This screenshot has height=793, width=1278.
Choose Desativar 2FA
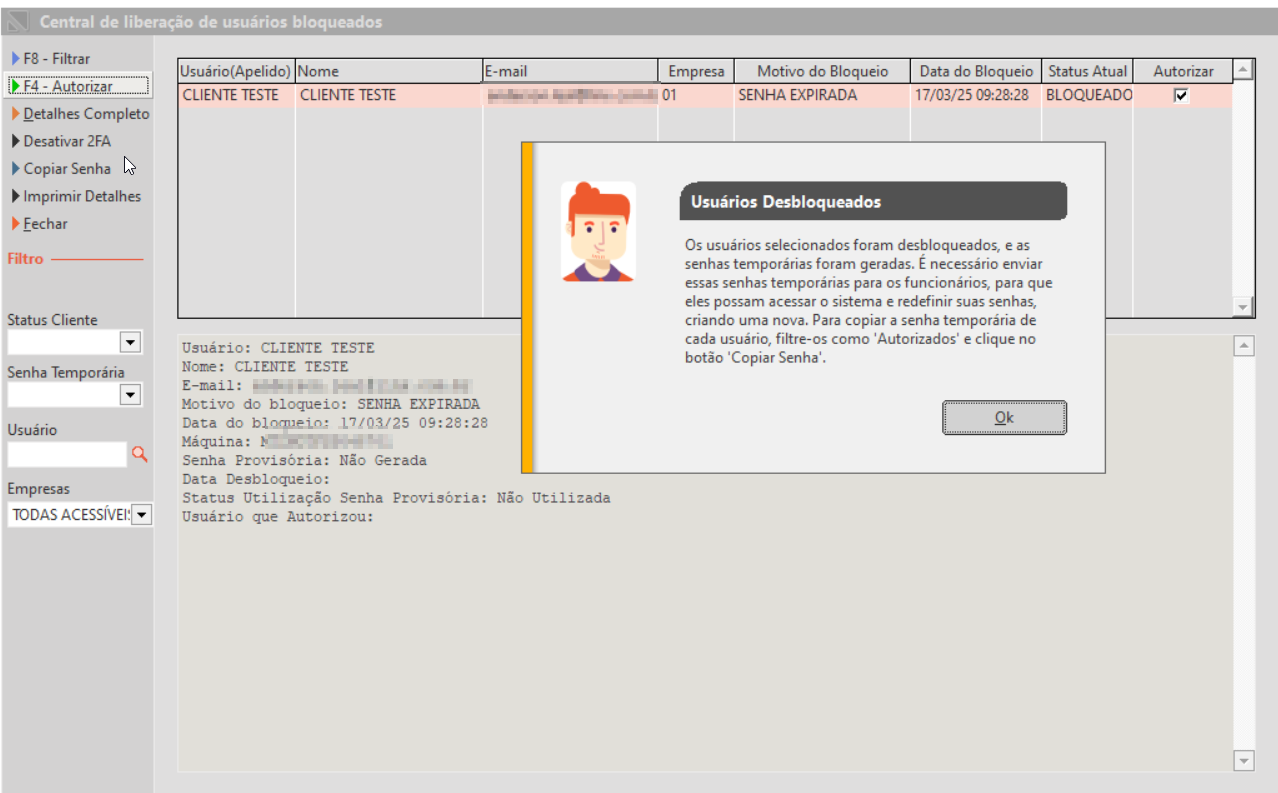[61, 141]
